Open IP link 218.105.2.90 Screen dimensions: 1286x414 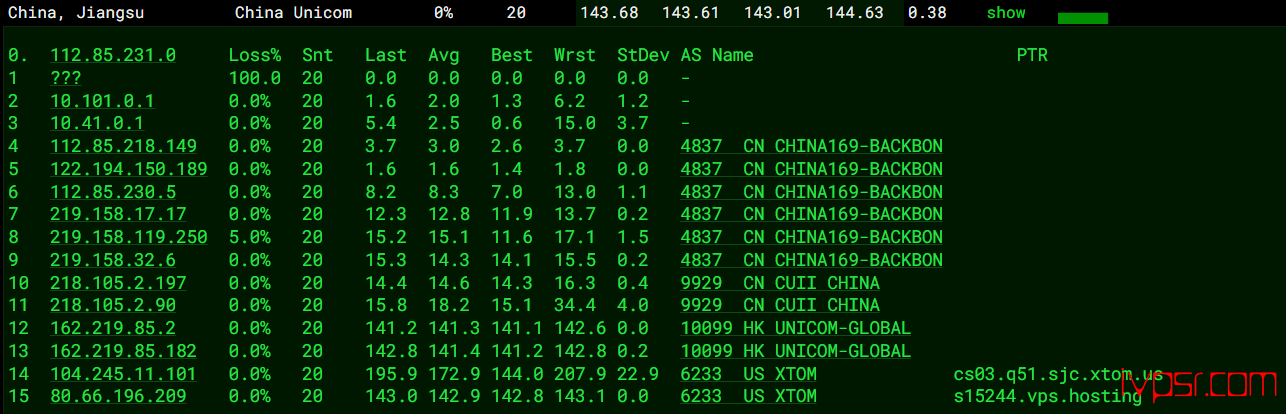(x=113, y=305)
